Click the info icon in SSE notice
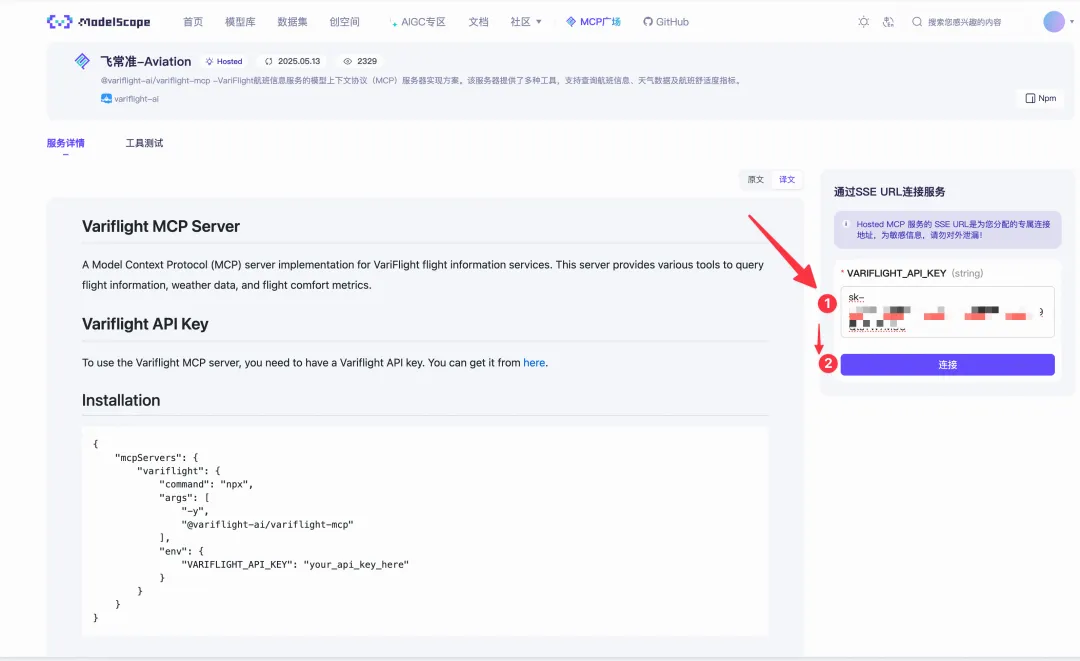 point(846,224)
